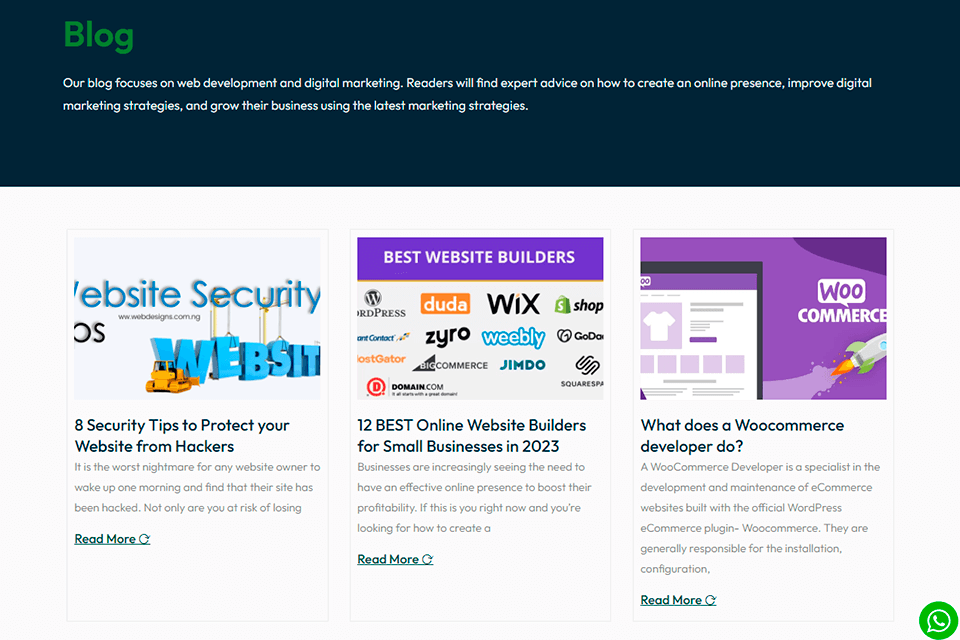Click the 'A WooCommerce Developer is a specialist' excerpt
Image resolution: width=960 pixels, height=640 pixels.
(760, 518)
